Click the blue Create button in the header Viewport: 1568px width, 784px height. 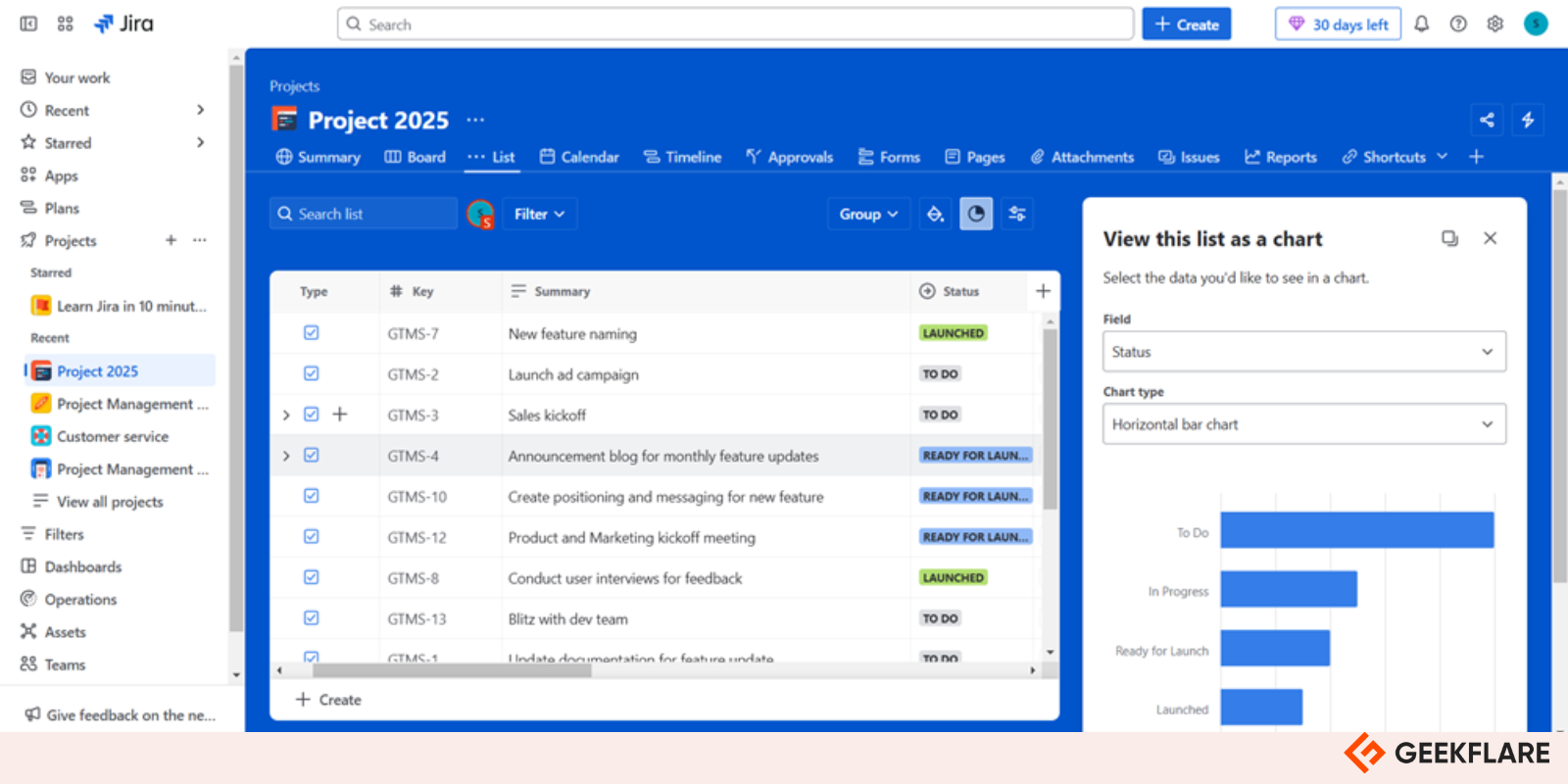point(1186,24)
